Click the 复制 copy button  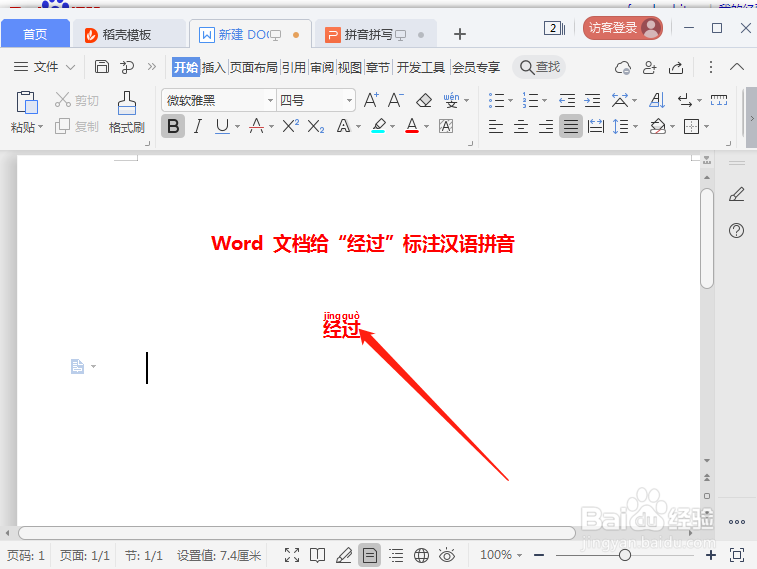[76, 126]
